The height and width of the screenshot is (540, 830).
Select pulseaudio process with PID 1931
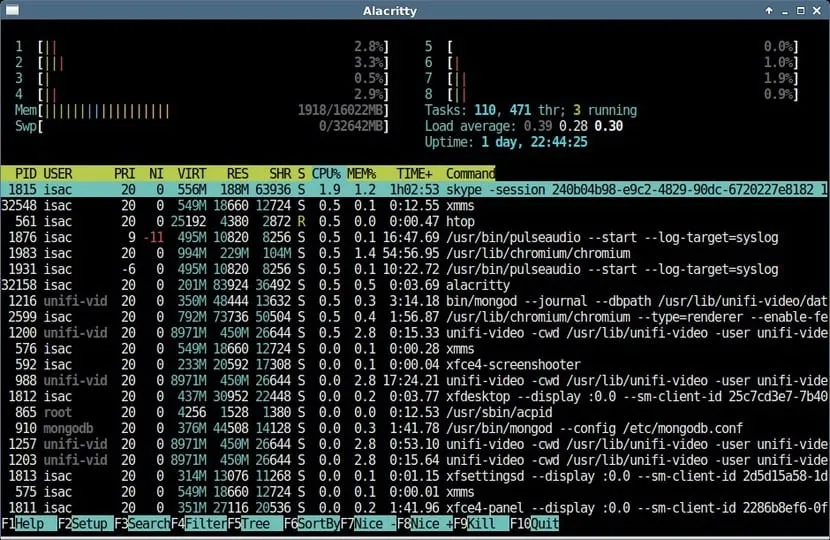coord(415,269)
